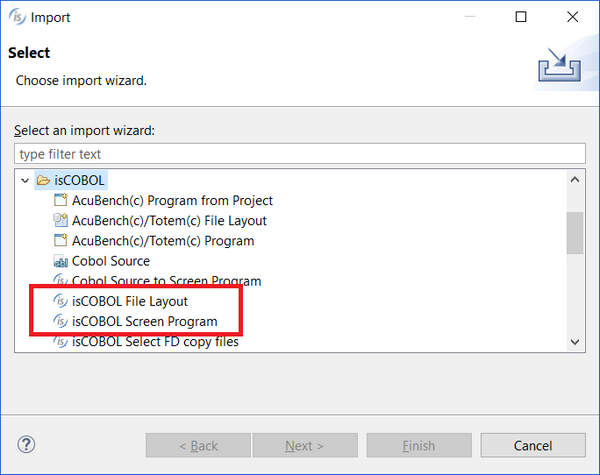Click the Cobol Source icon

tap(60, 261)
